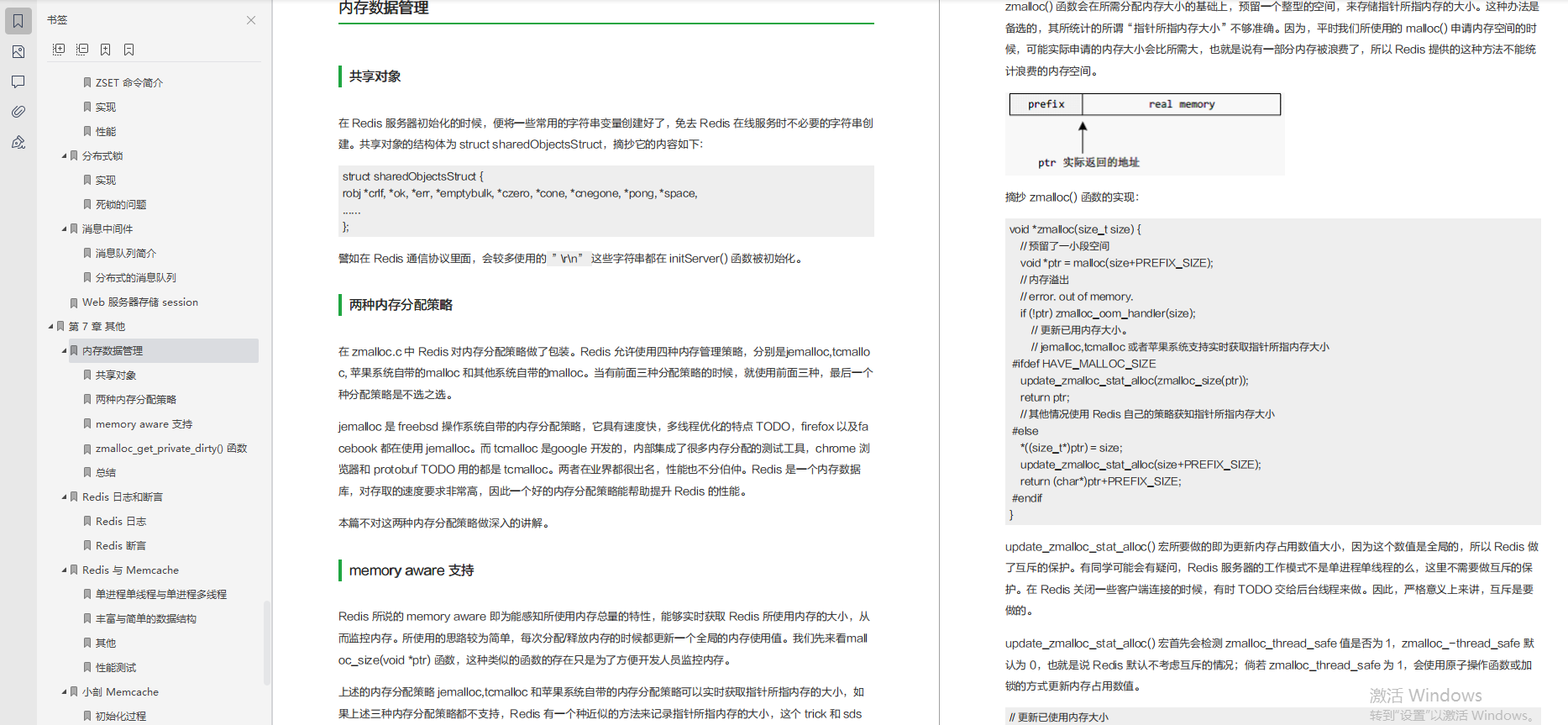Open the ZSET 命令简介 bookmark
This screenshot has height=725, width=1568.
click(129, 82)
